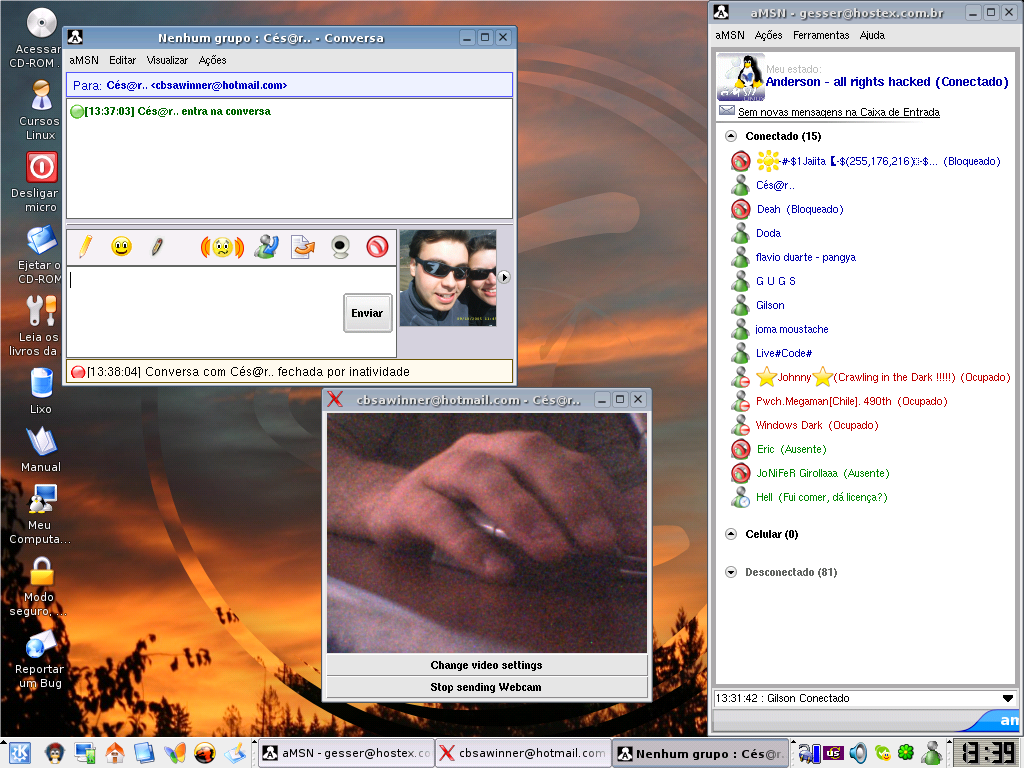1024x768 pixels.
Task: Select contact Deah (Bloqueado)
Action: (800, 210)
